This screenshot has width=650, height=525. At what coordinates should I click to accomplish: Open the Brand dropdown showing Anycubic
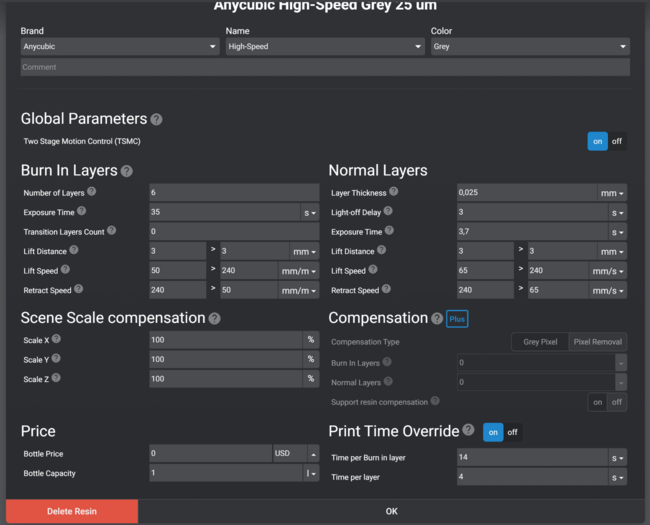(x=119, y=46)
